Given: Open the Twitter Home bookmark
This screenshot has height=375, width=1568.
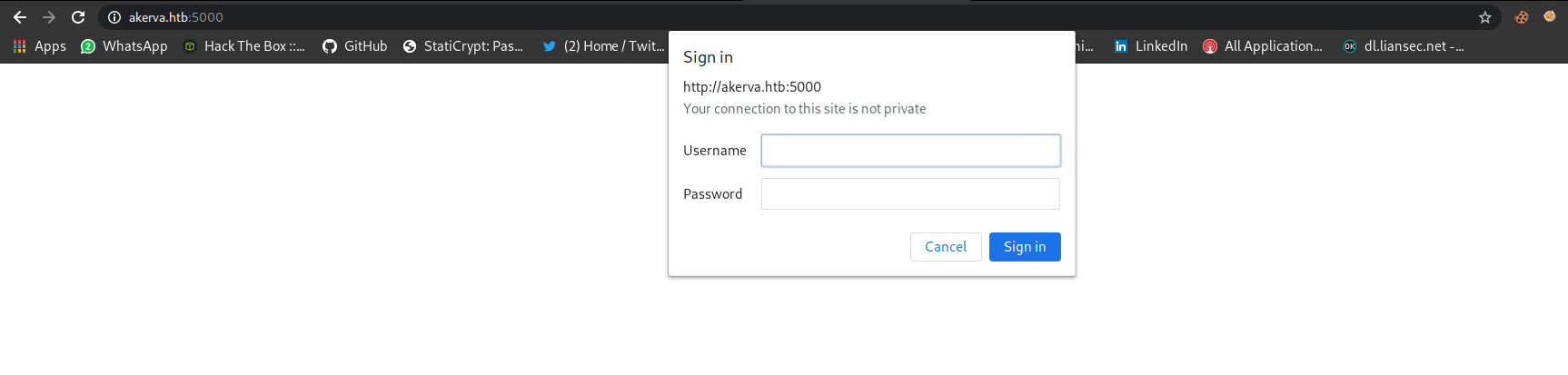Looking at the screenshot, I should 603,46.
